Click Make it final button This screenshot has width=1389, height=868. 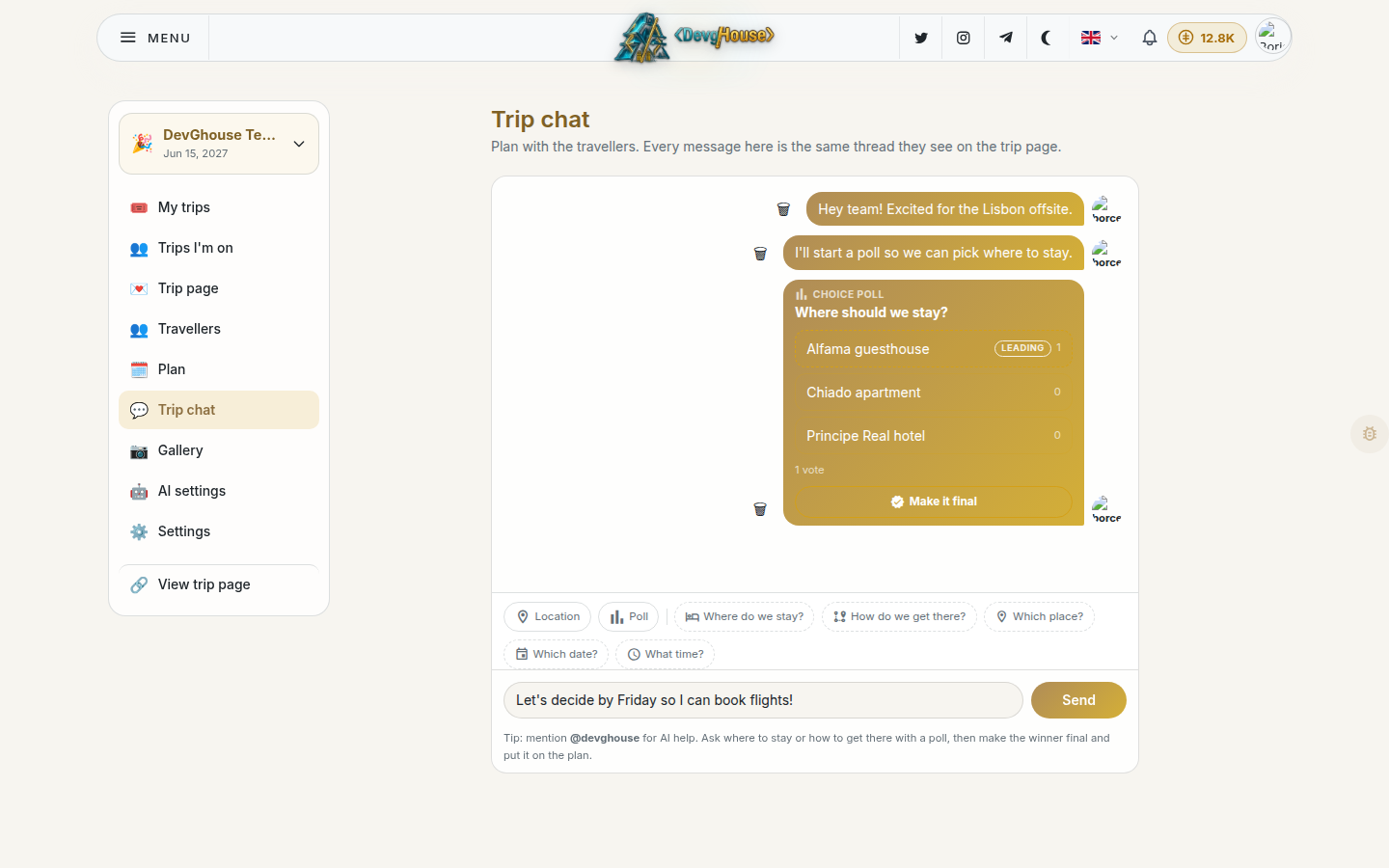[x=934, y=502]
